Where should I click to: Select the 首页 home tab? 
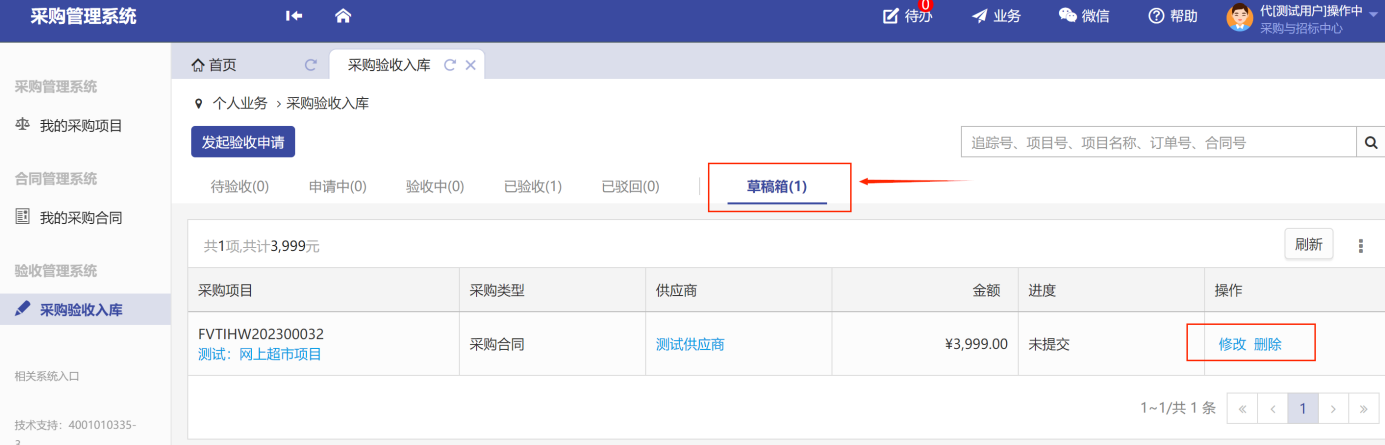tap(214, 65)
